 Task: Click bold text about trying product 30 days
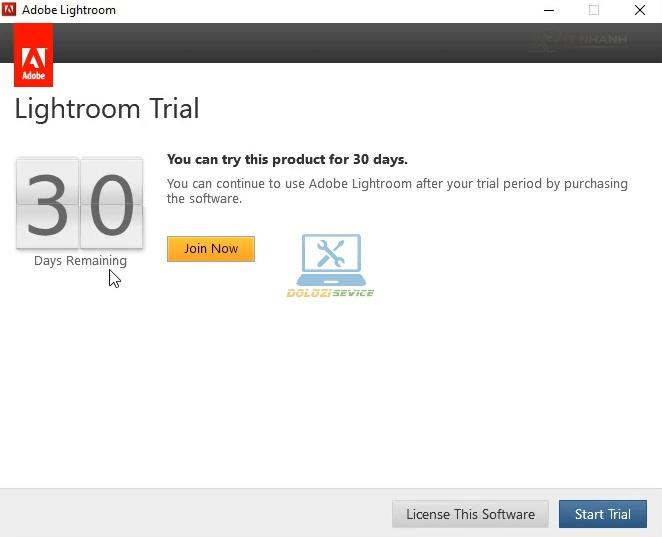(287, 159)
